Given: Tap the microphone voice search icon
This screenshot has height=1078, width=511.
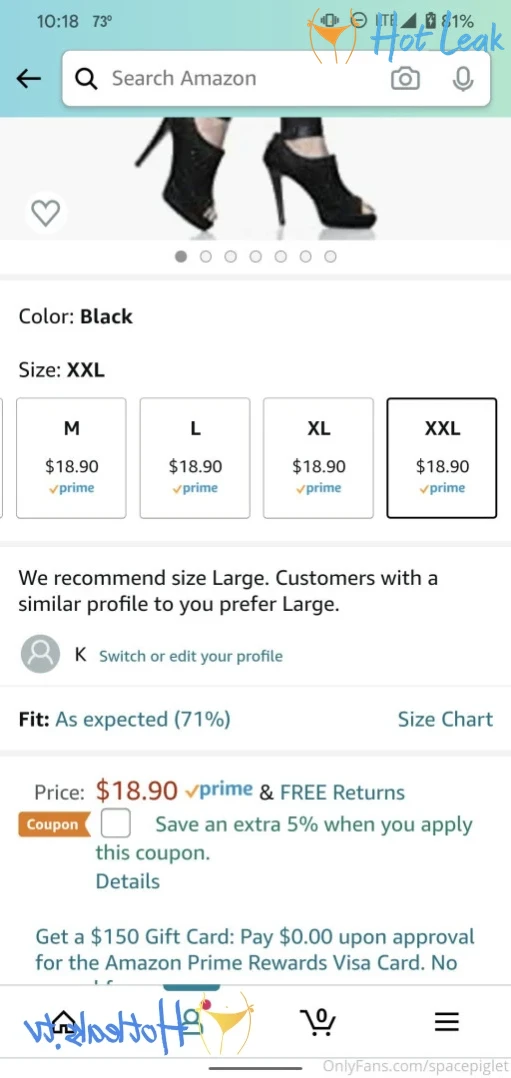Looking at the screenshot, I should [x=463, y=79].
